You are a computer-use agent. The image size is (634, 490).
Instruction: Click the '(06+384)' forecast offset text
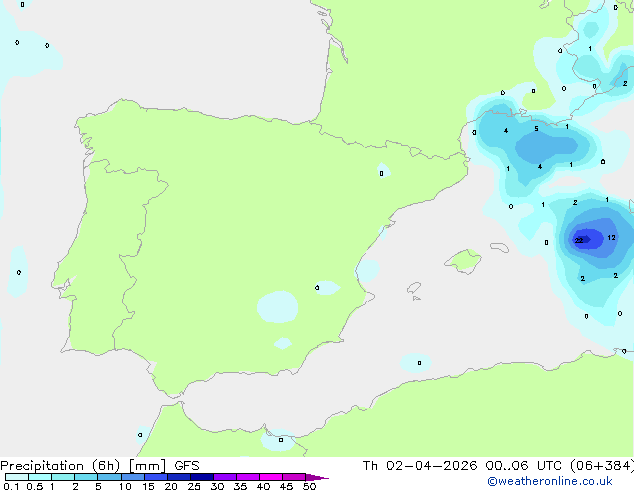click(602, 466)
